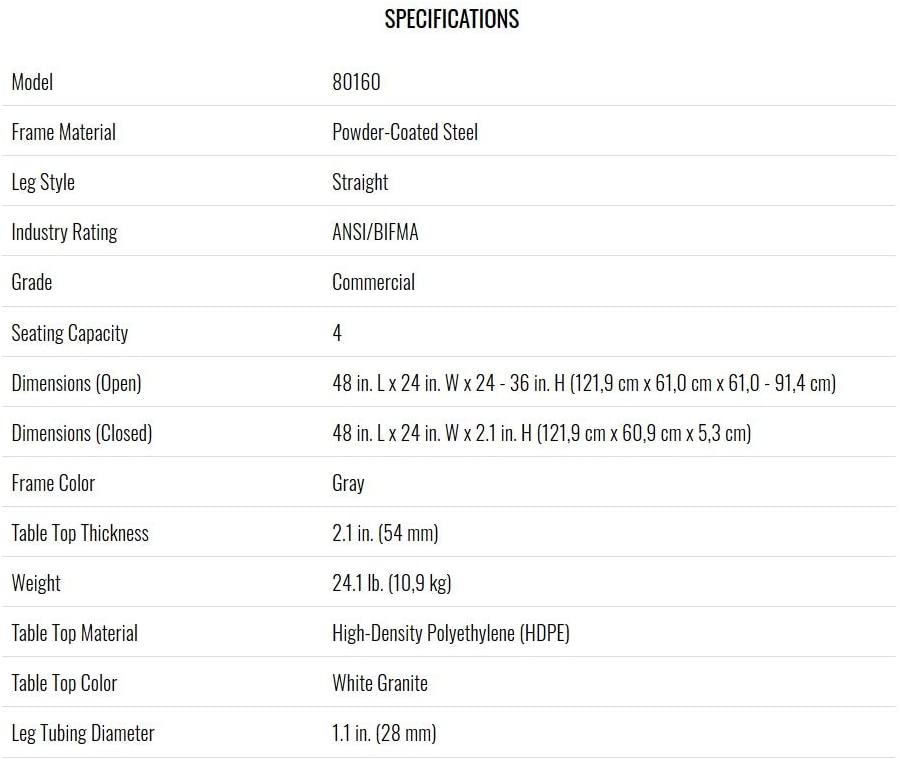The height and width of the screenshot is (760, 900).
Task: Select the Gray frame color value
Action: tap(348, 483)
